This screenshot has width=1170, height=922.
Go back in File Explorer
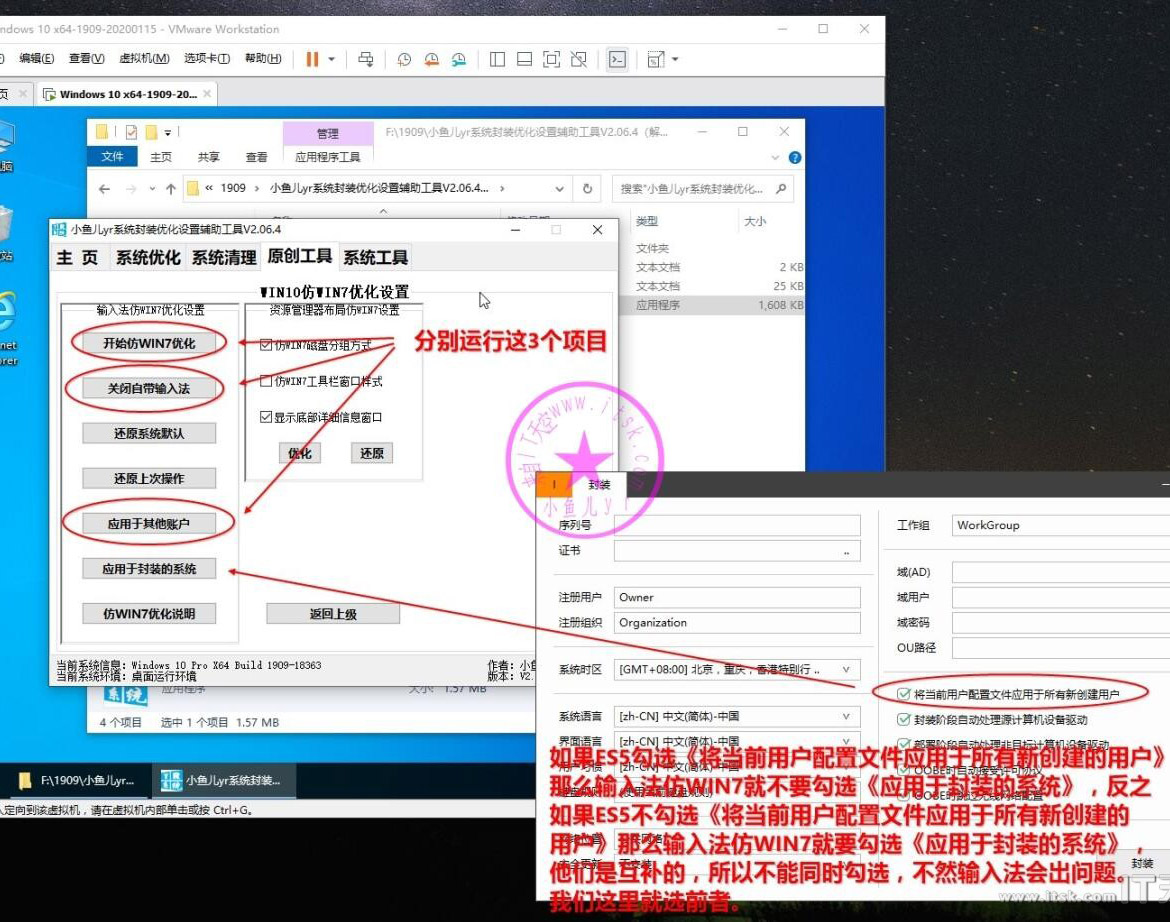(104, 189)
